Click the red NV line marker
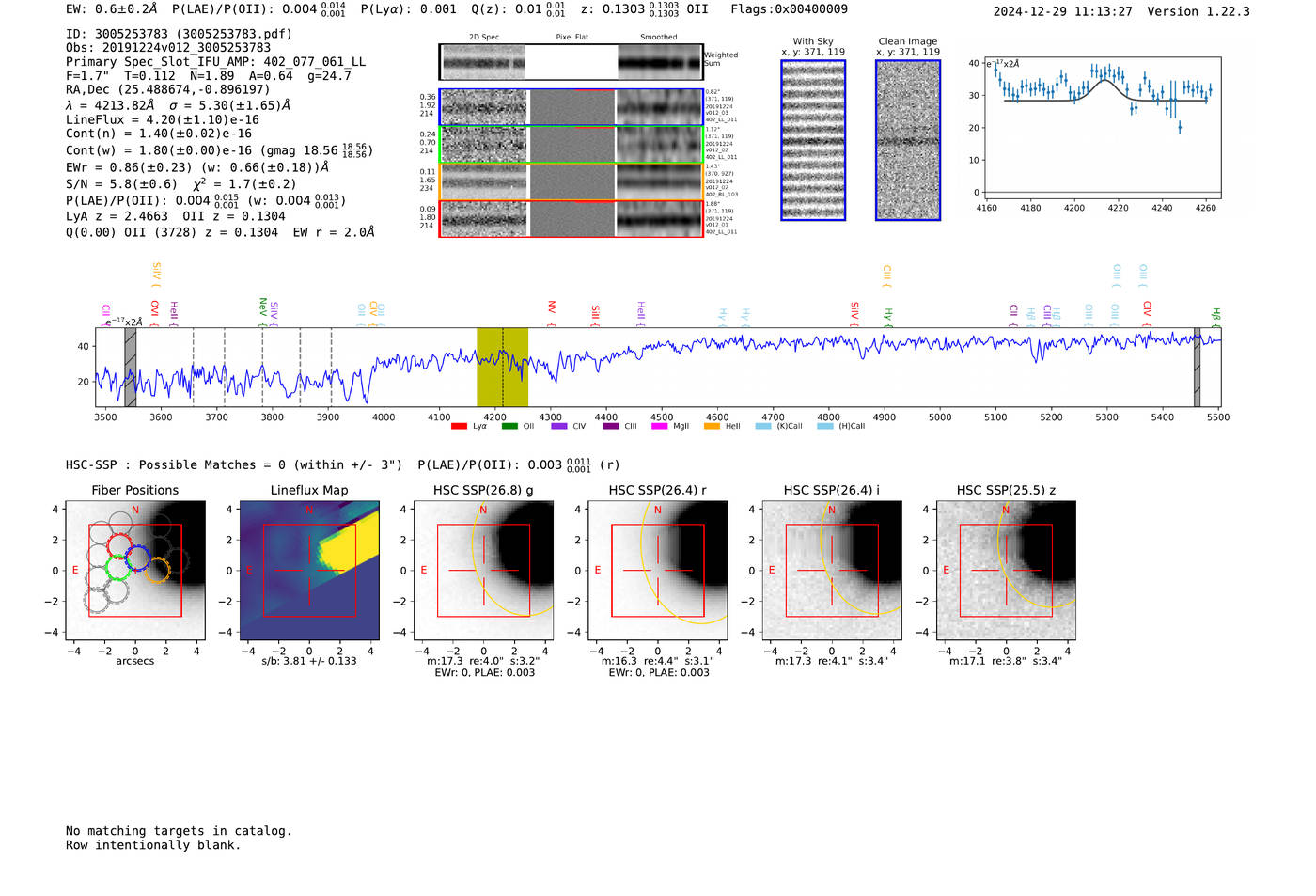 coord(552,312)
